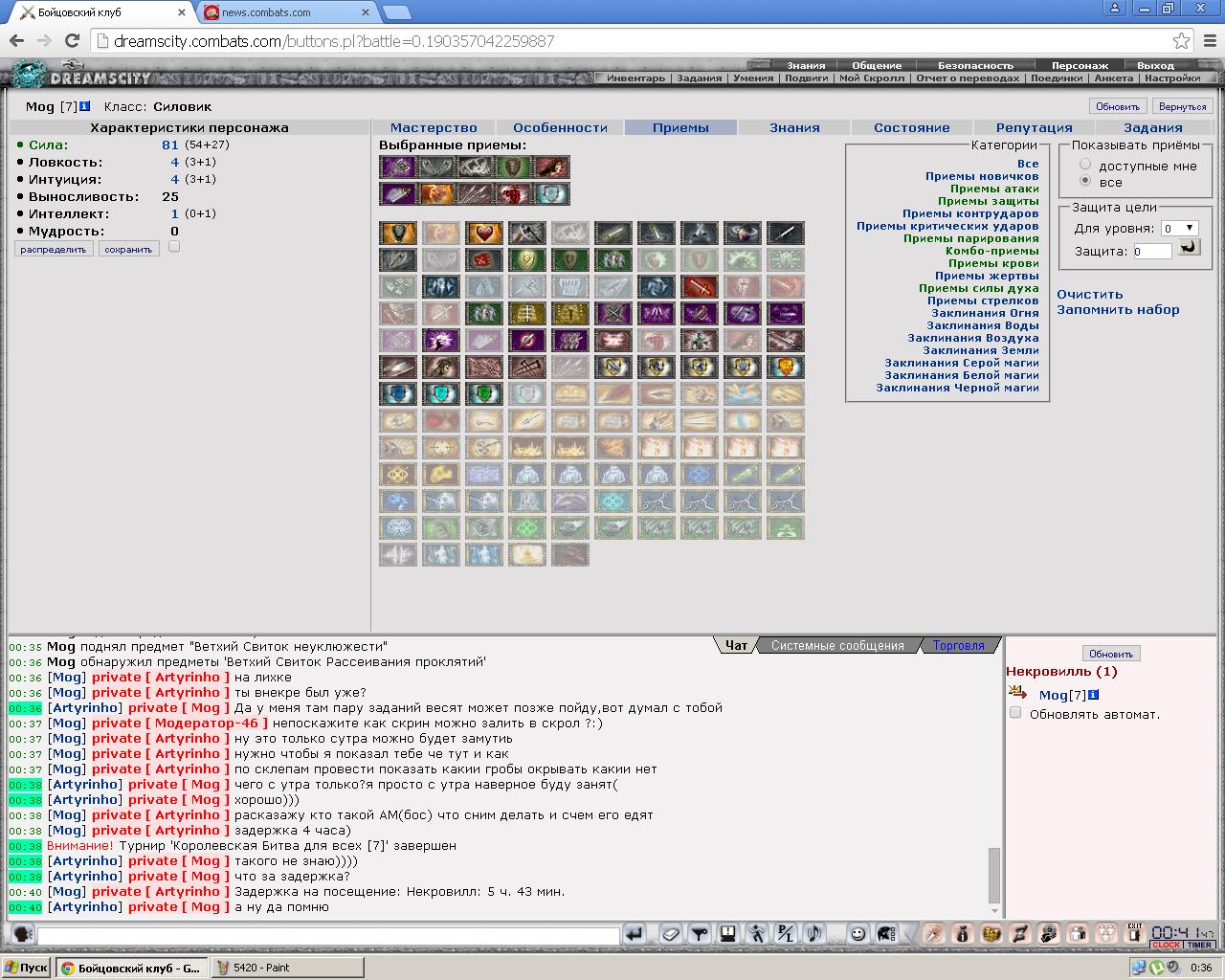The width and height of the screenshot is (1225, 980).
Task: Click info icon beside Mog[7] in Некровилль list
Action: pyautogui.click(x=1093, y=695)
